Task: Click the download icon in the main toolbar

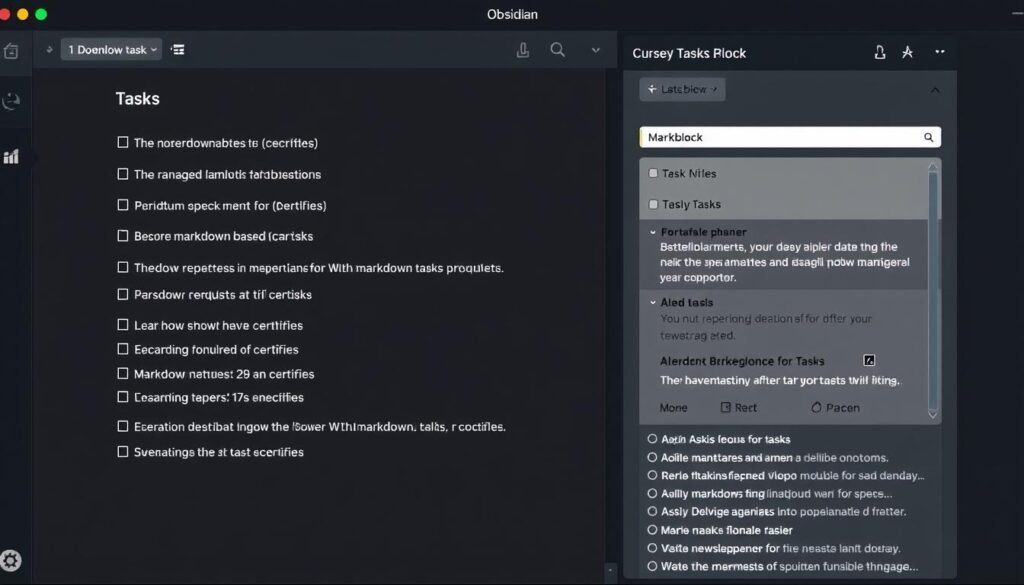Action: tap(523, 49)
